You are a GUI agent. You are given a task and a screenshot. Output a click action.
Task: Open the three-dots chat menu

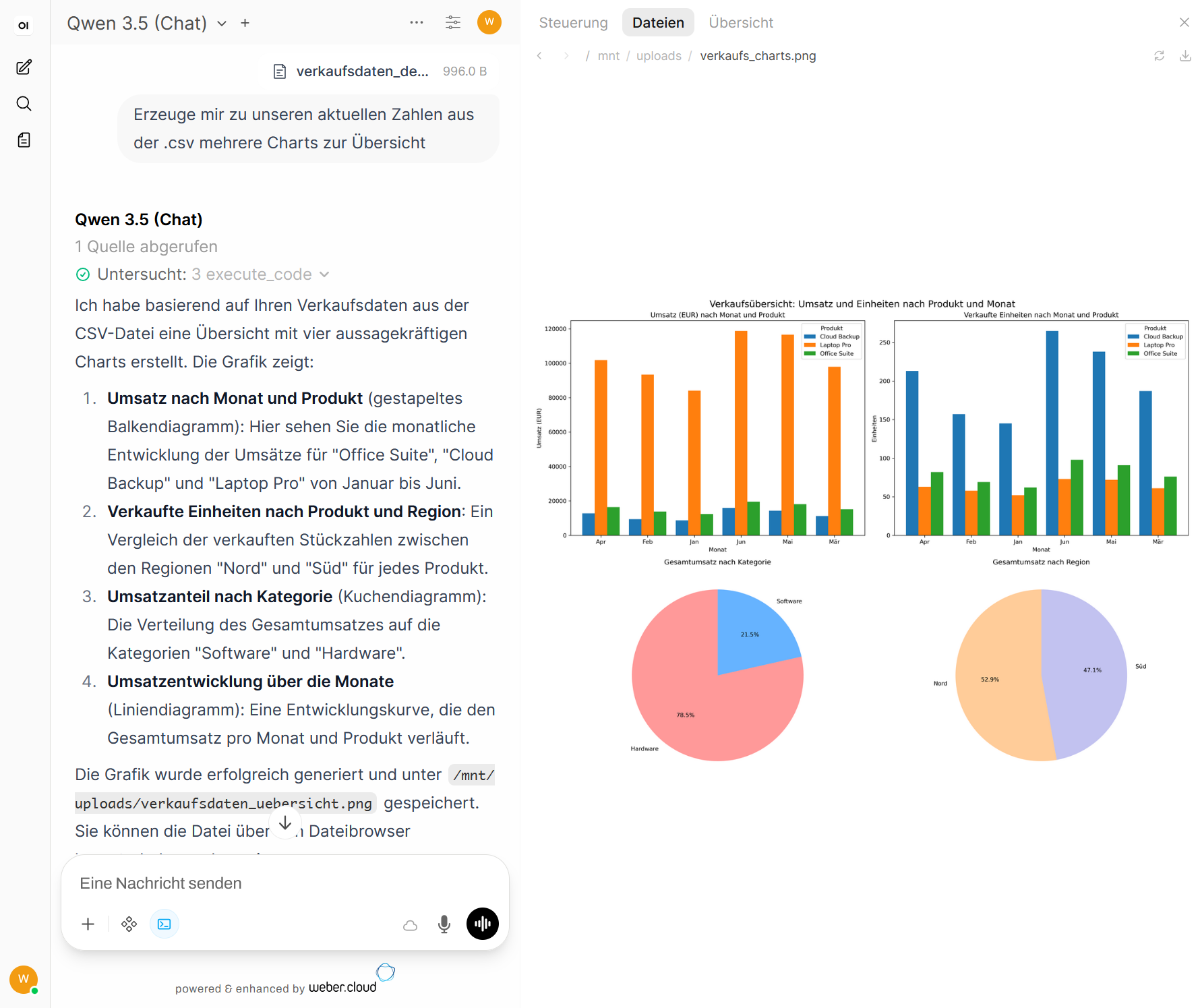pos(417,22)
